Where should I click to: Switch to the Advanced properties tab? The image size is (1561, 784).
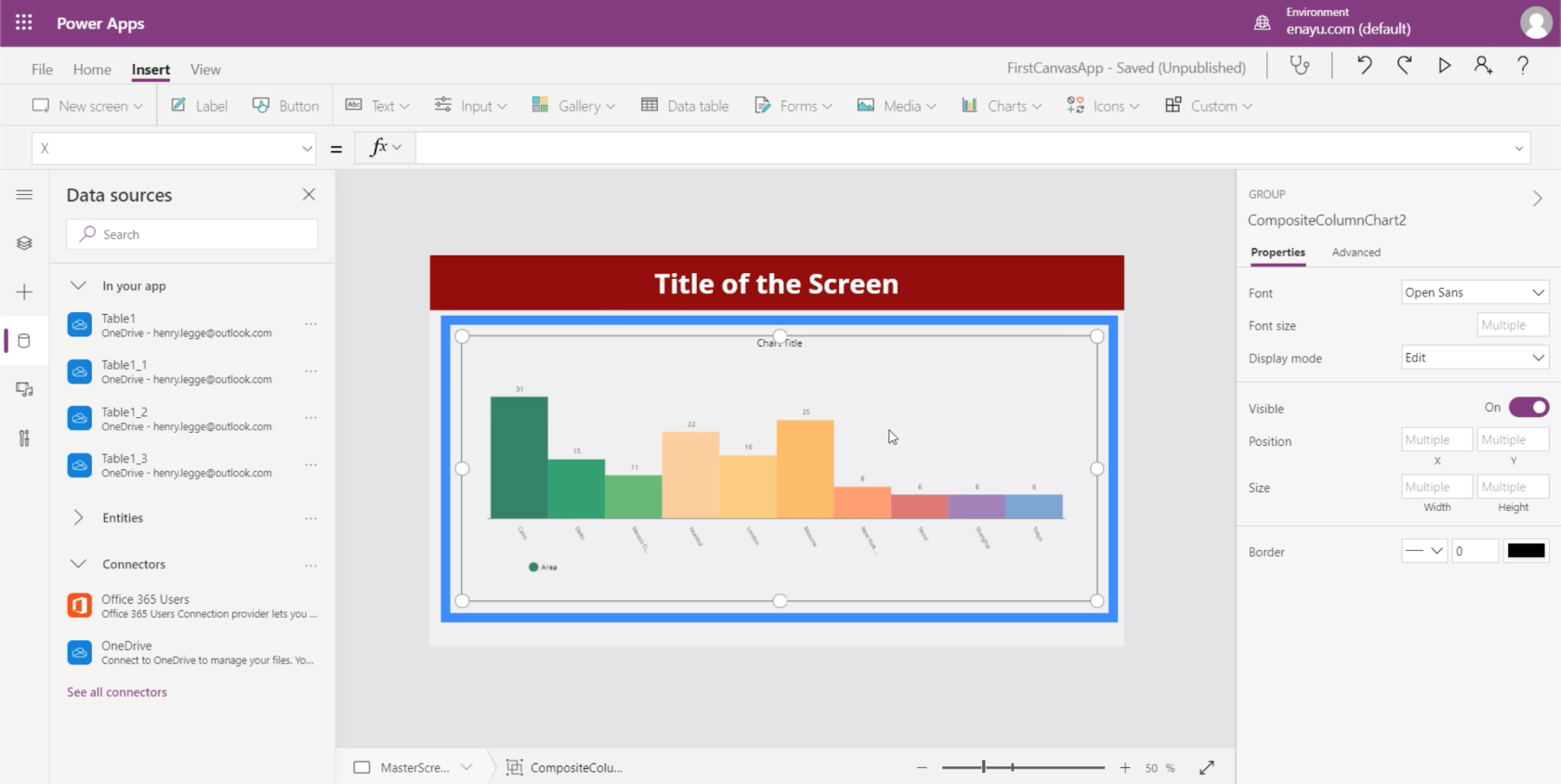[1356, 252]
